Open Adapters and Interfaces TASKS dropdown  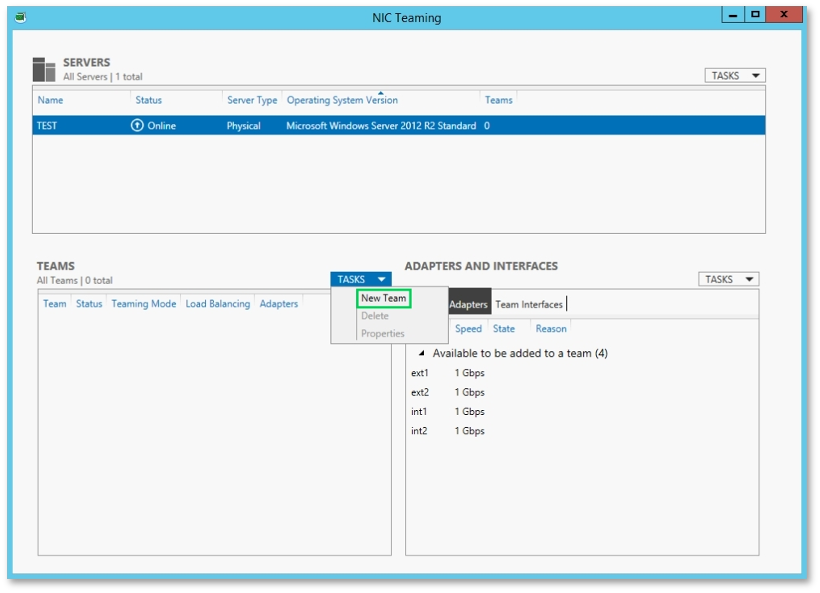[x=728, y=279]
